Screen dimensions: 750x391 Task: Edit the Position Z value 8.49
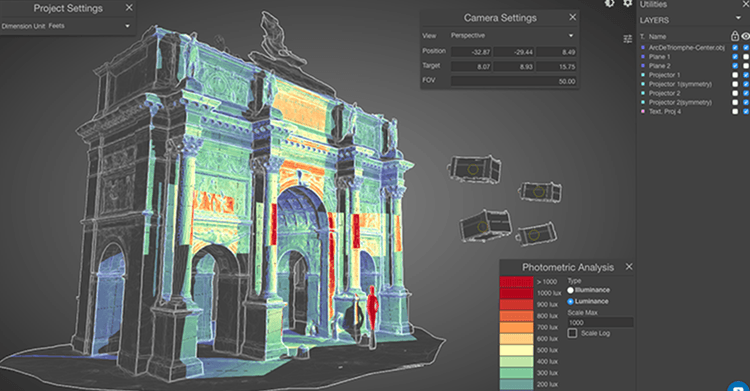point(556,52)
